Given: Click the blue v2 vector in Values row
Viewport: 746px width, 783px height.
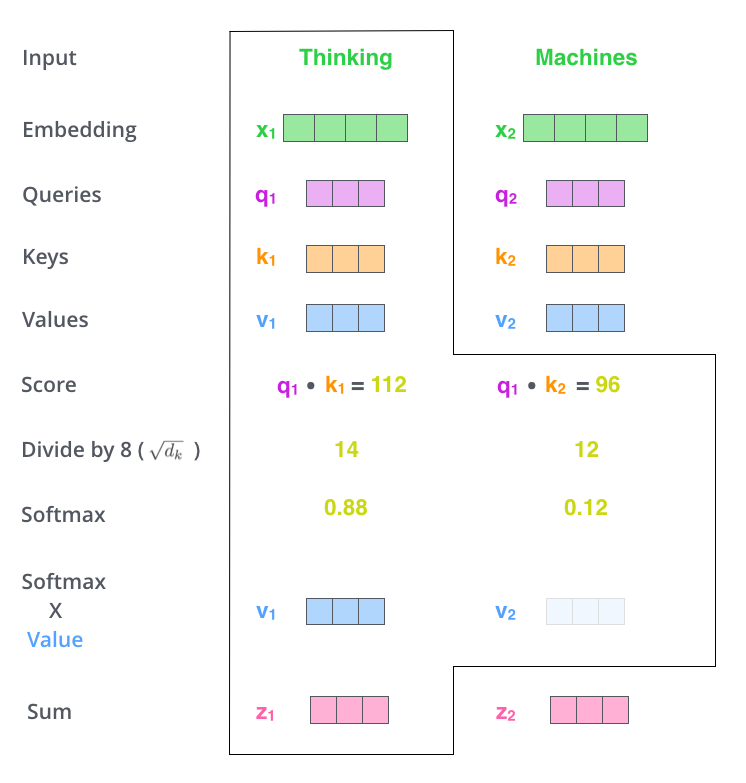Looking at the screenshot, I should [x=585, y=318].
